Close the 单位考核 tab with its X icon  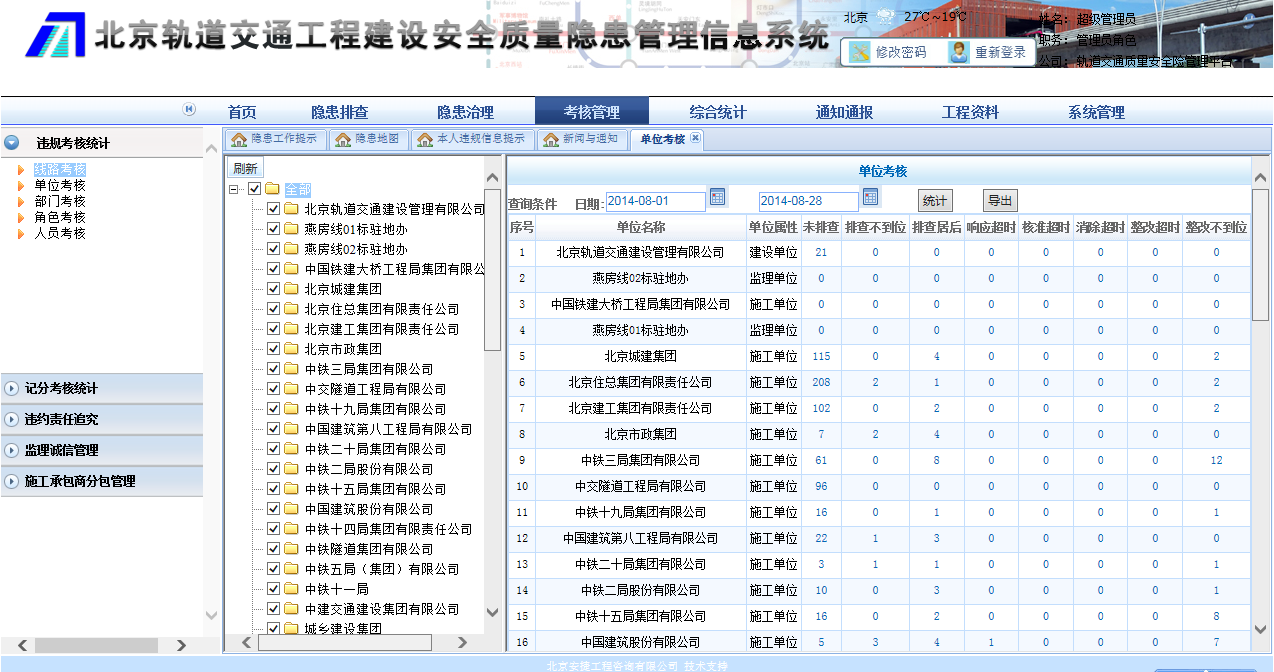(x=696, y=139)
